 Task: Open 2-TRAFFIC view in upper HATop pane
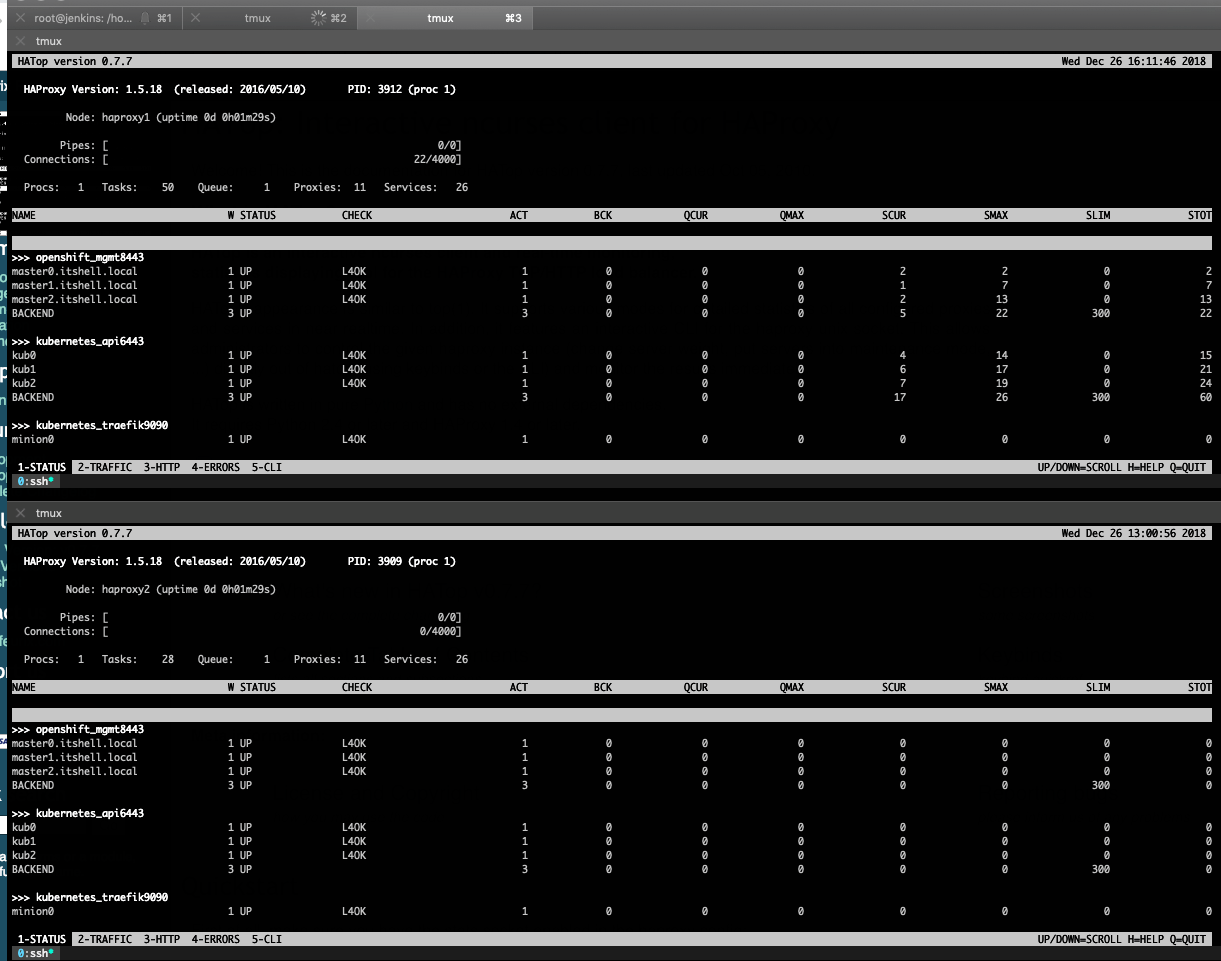point(105,467)
